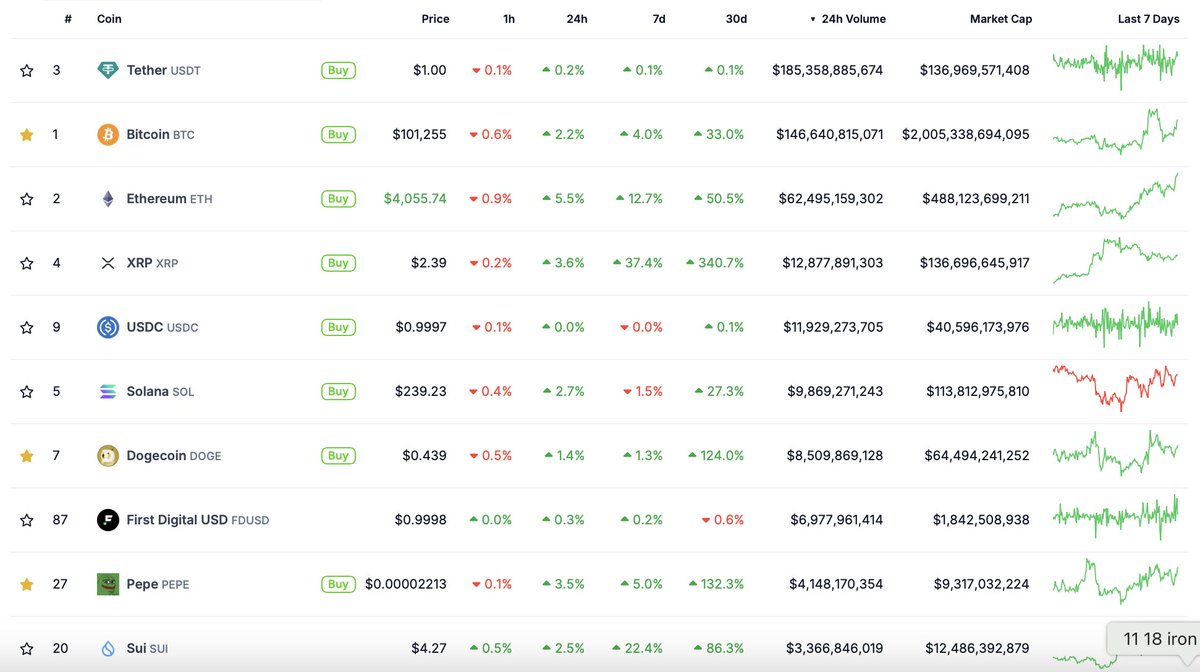Click Buy button in XRP row
Viewport: 1200px width, 672px height.
pos(338,263)
